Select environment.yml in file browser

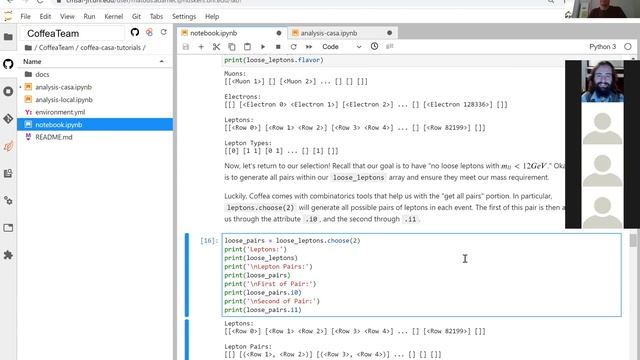point(95,112)
